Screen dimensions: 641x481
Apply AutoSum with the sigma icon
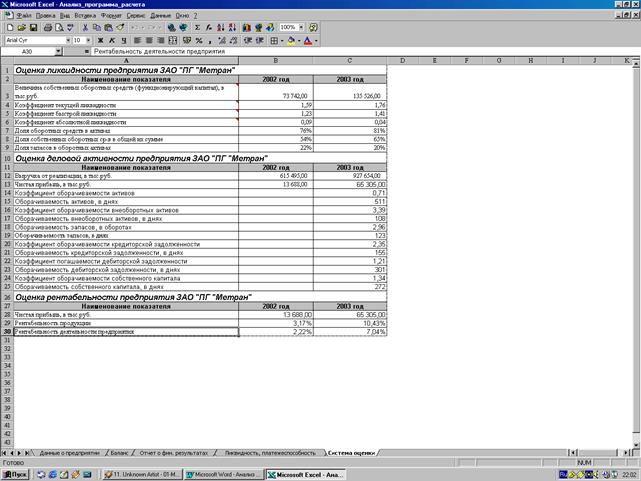point(197,27)
